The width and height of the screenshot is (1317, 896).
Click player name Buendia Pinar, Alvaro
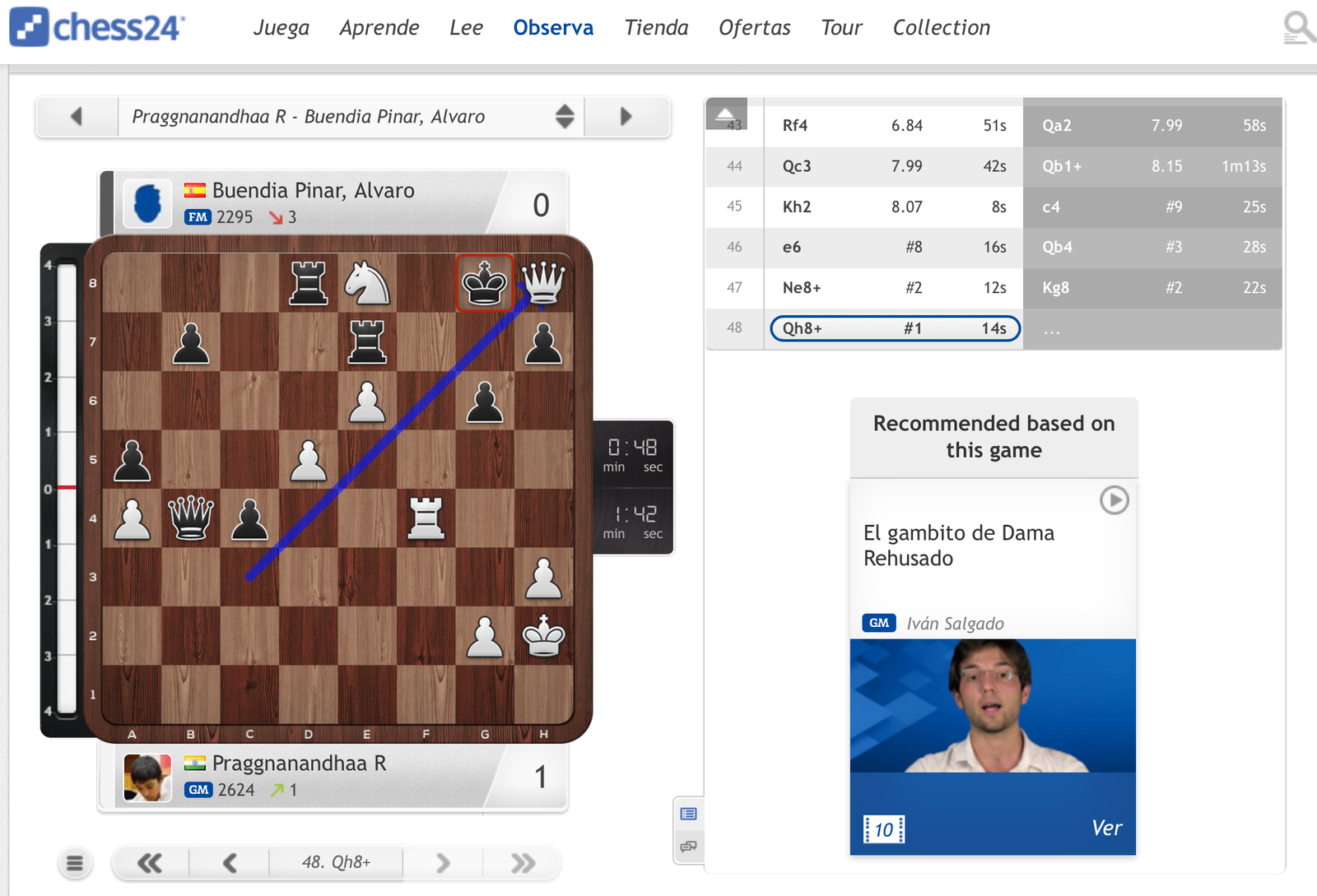click(x=313, y=191)
